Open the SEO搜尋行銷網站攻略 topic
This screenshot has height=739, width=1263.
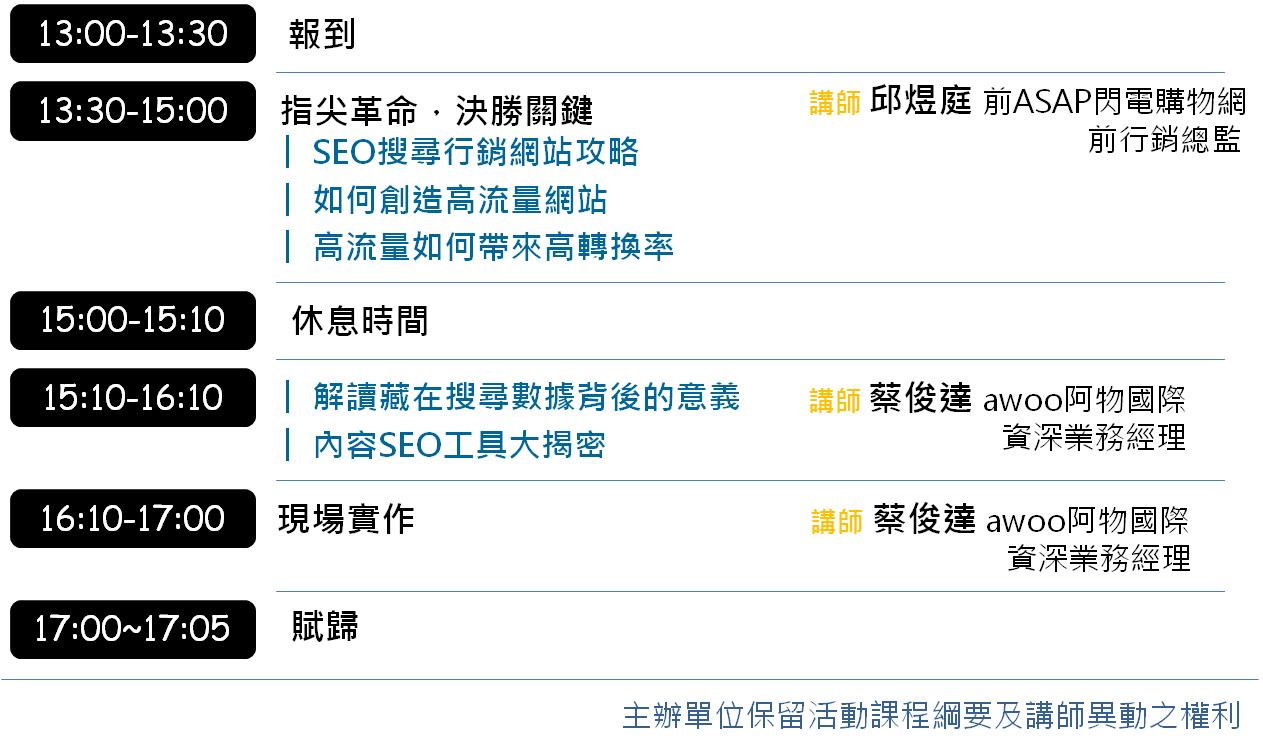[475, 153]
